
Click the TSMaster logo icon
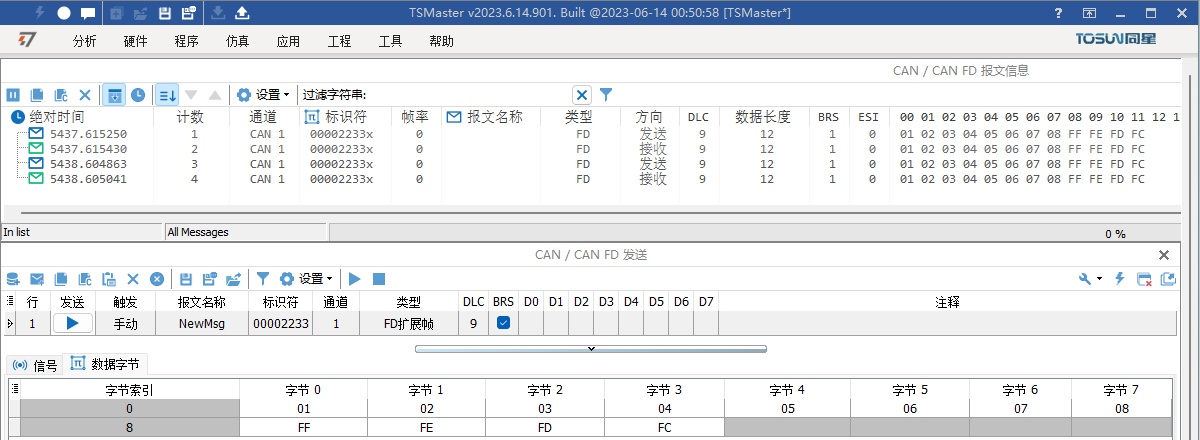pyautogui.click(x=28, y=40)
